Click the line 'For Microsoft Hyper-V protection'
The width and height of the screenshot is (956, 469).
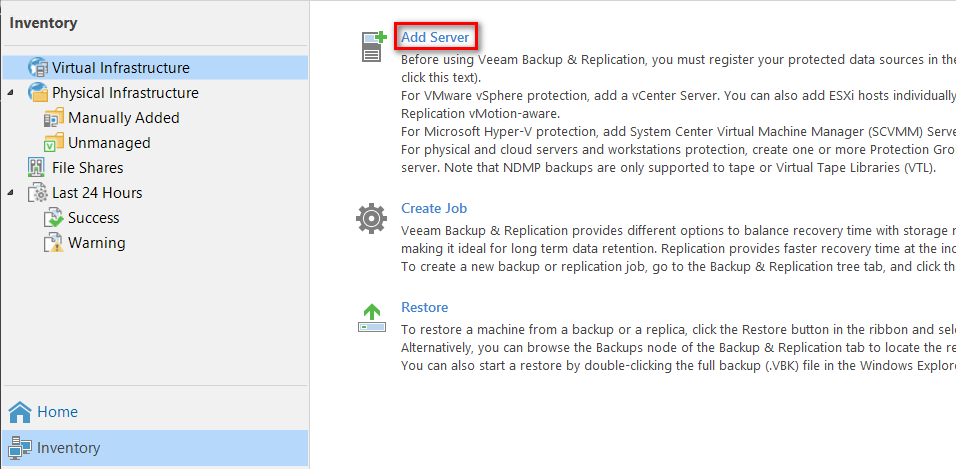point(678,132)
